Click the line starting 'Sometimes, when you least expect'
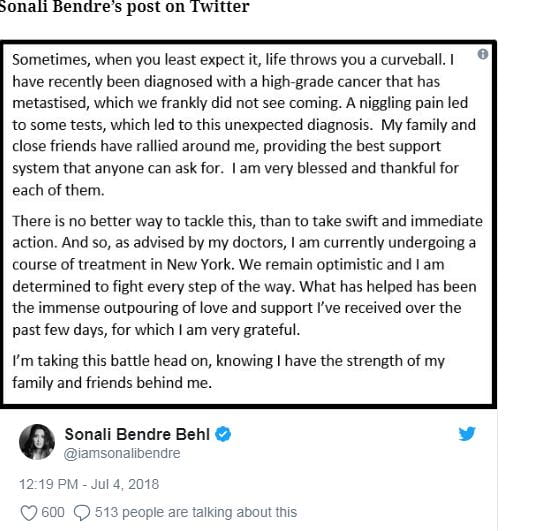The width and height of the screenshot is (536, 531). (x=233, y=60)
